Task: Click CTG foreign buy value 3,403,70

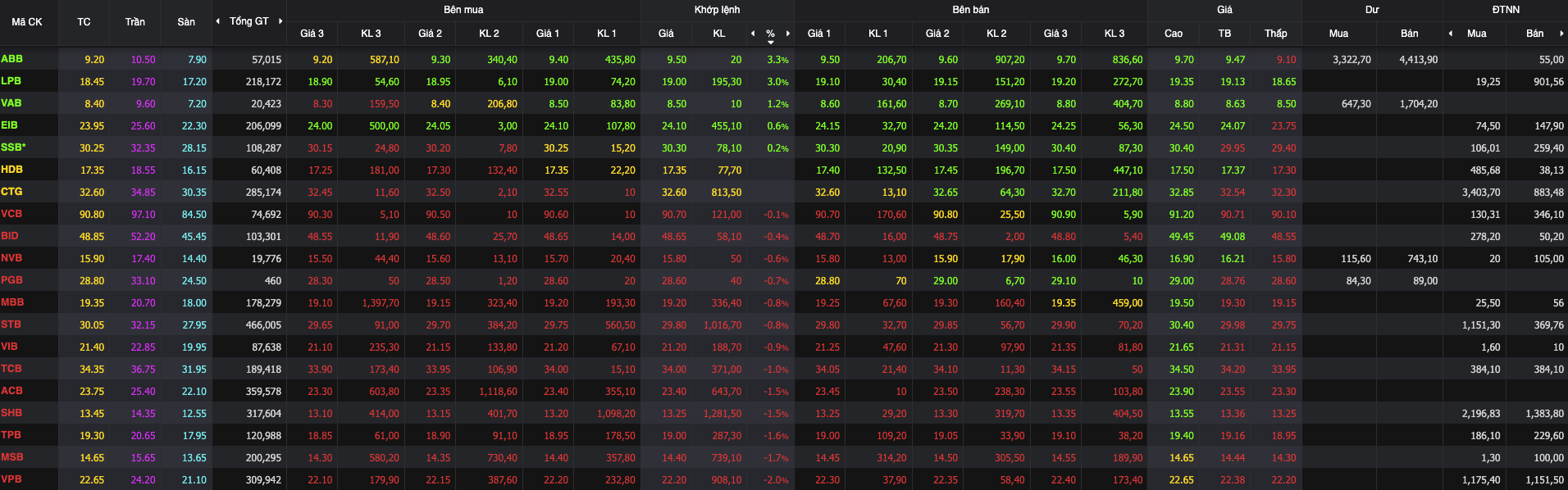Action: 1481,193
